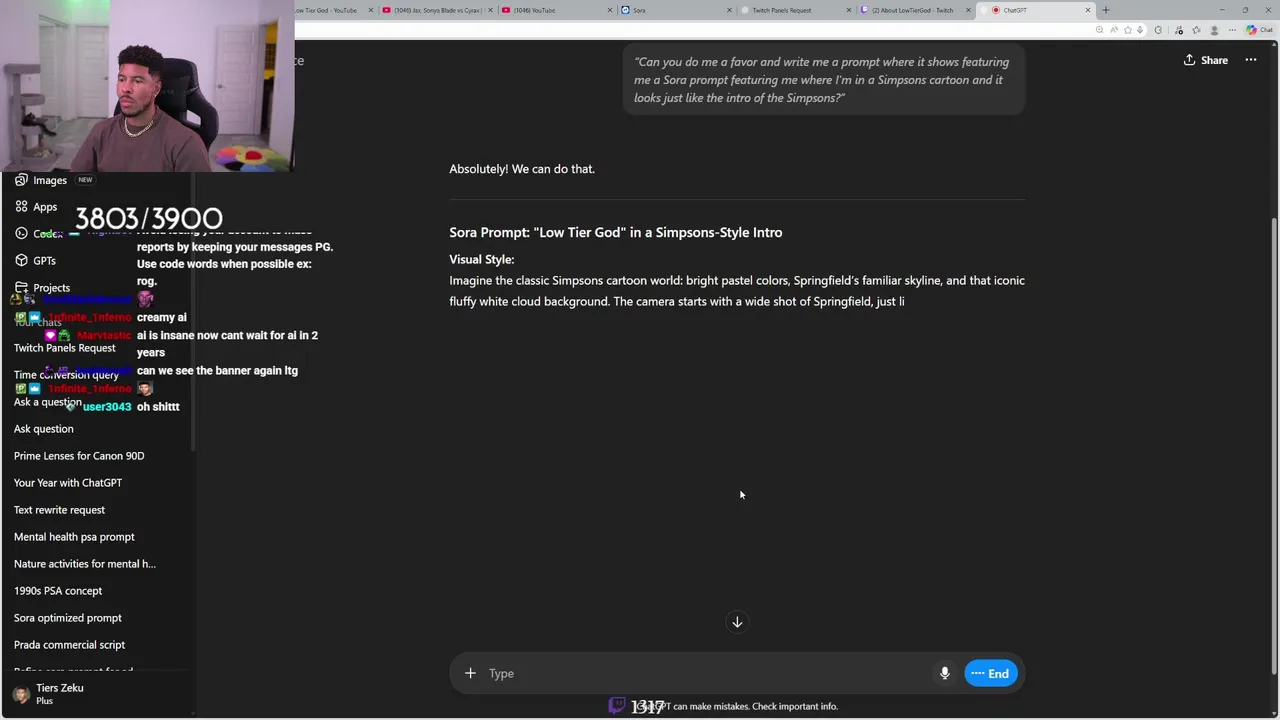The image size is (1280, 720).
Task: Click the webcam overlay thumbnail
Action: (x=147, y=86)
